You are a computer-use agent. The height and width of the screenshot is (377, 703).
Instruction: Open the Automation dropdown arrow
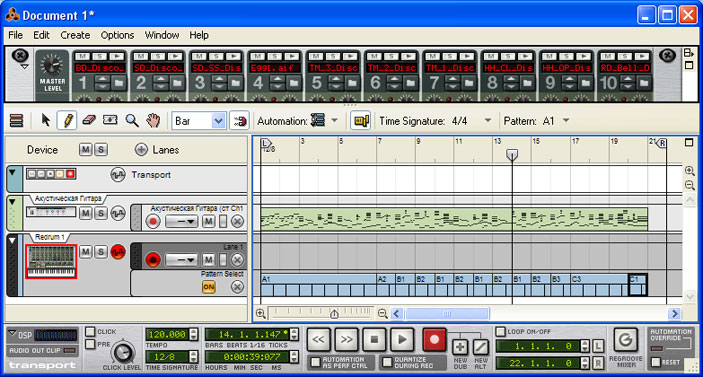[x=334, y=120]
